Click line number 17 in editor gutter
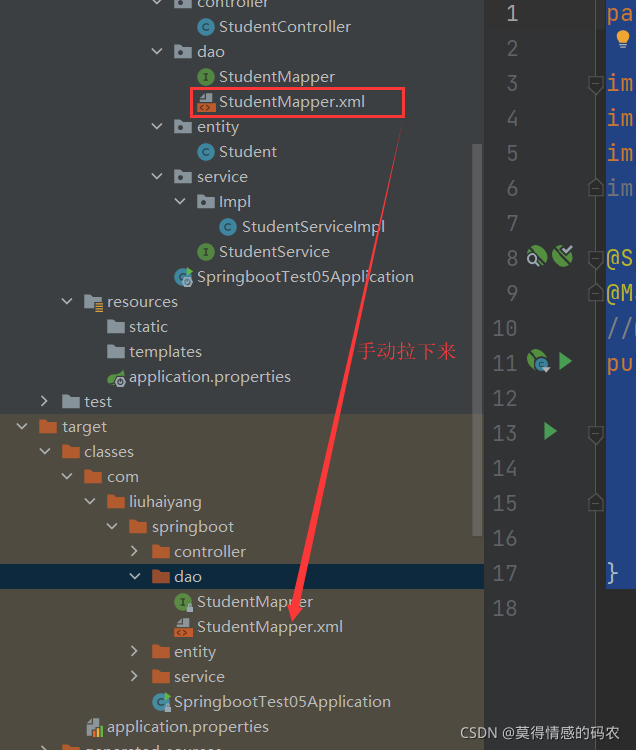This screenshot has width=636, height=750. click(x=505, y=573)
